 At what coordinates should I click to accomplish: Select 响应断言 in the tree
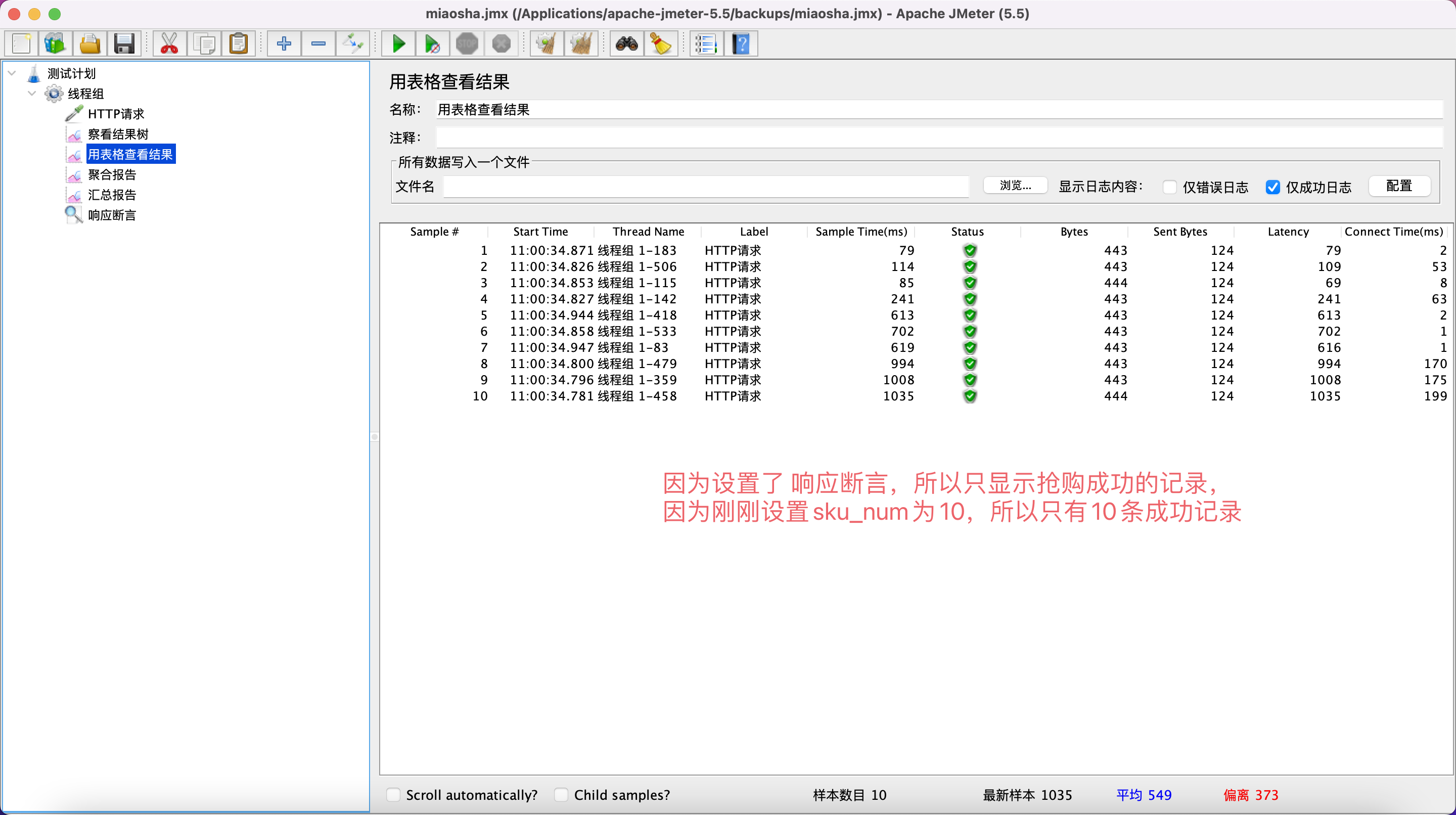point(112,215)
